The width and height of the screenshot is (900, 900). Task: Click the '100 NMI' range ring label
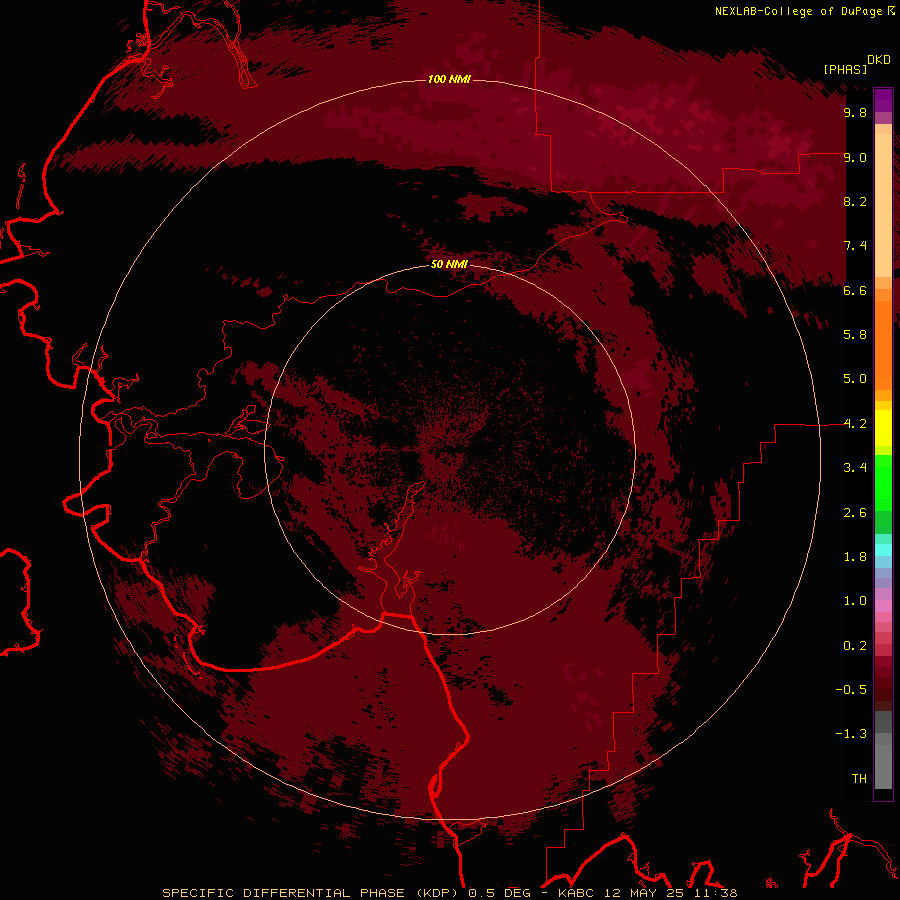pyautogui.click(x=449, y=79)
